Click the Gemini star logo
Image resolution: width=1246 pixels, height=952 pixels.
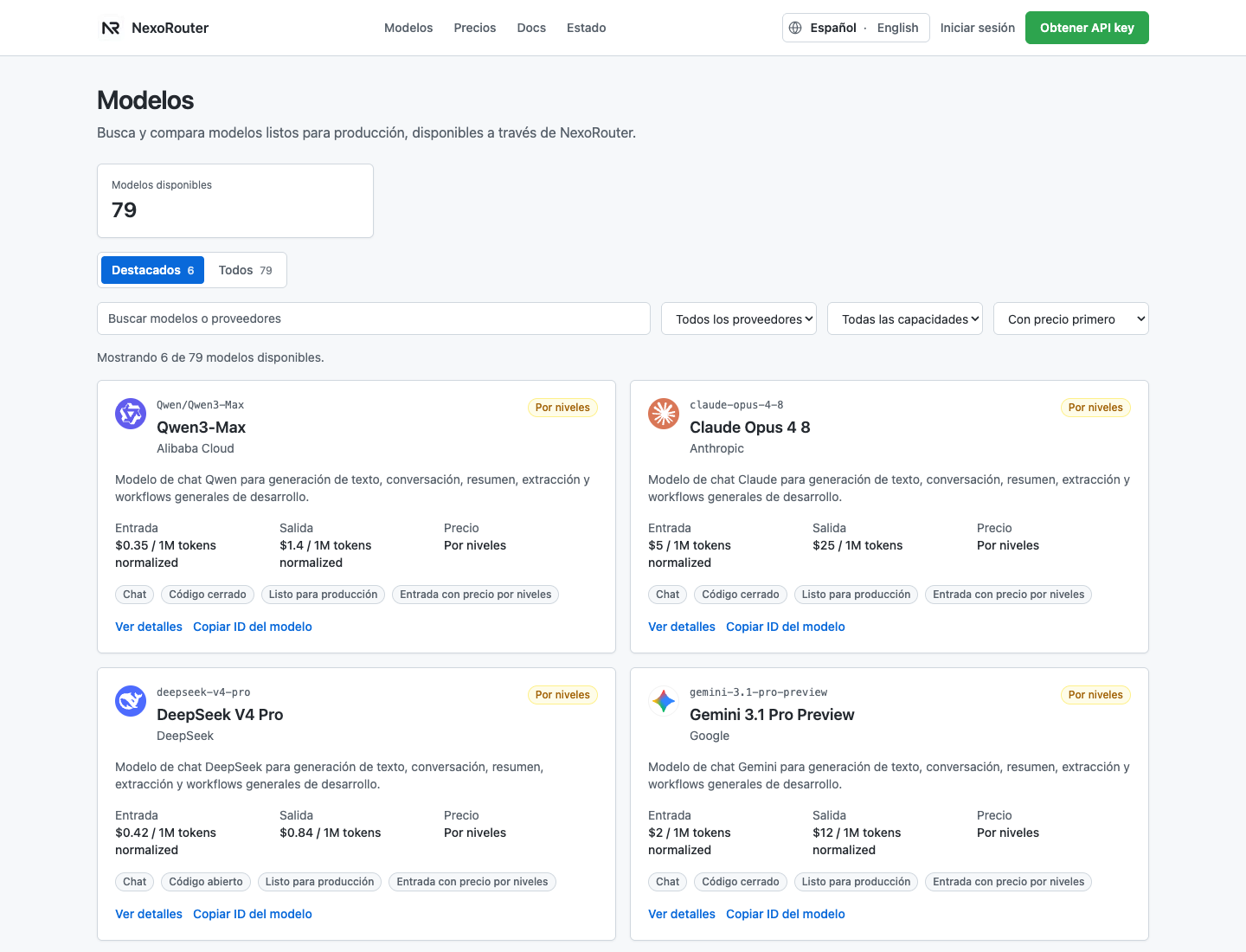tap(664, 701)
